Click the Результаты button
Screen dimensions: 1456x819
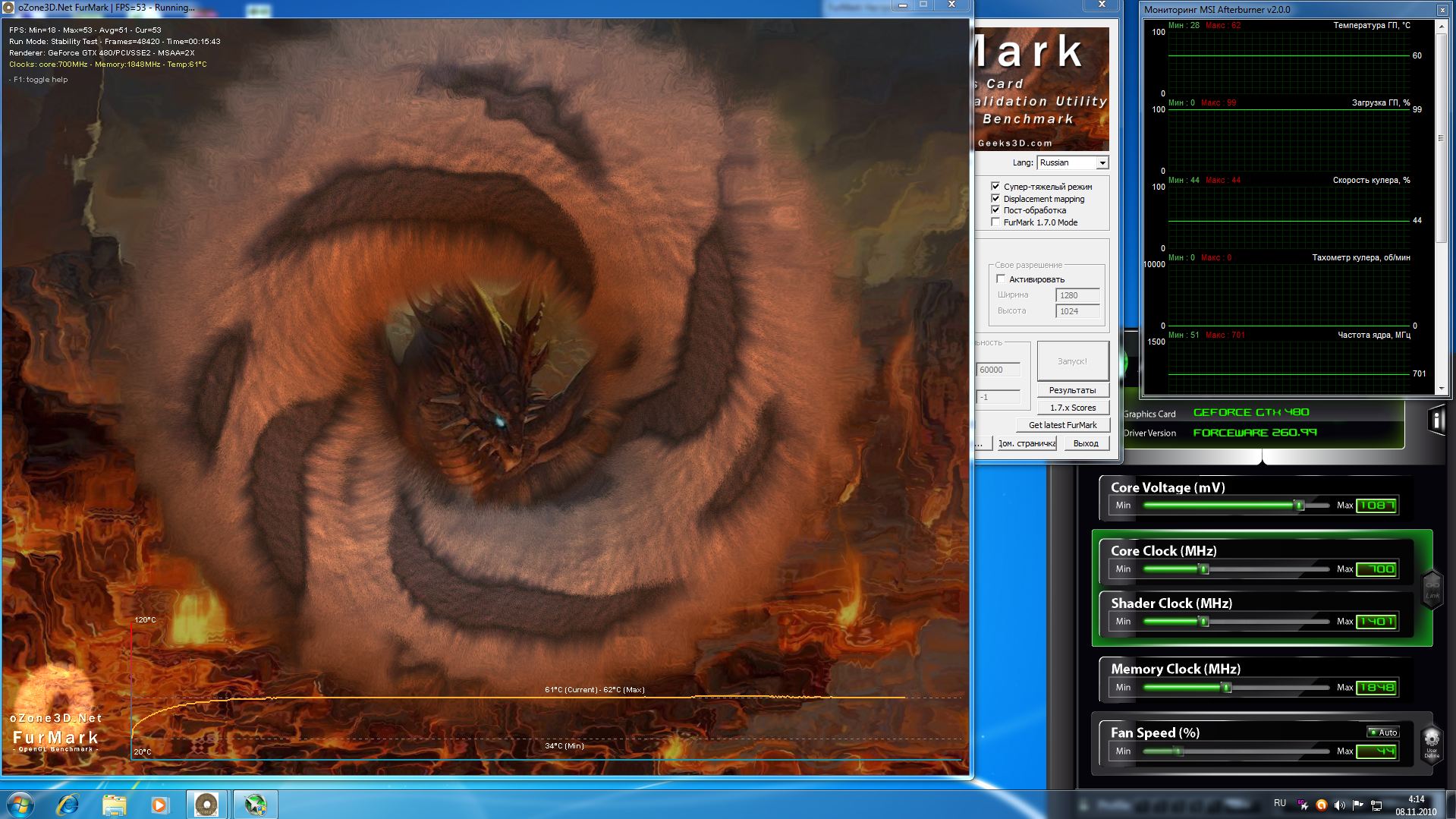click(1073, 390)
